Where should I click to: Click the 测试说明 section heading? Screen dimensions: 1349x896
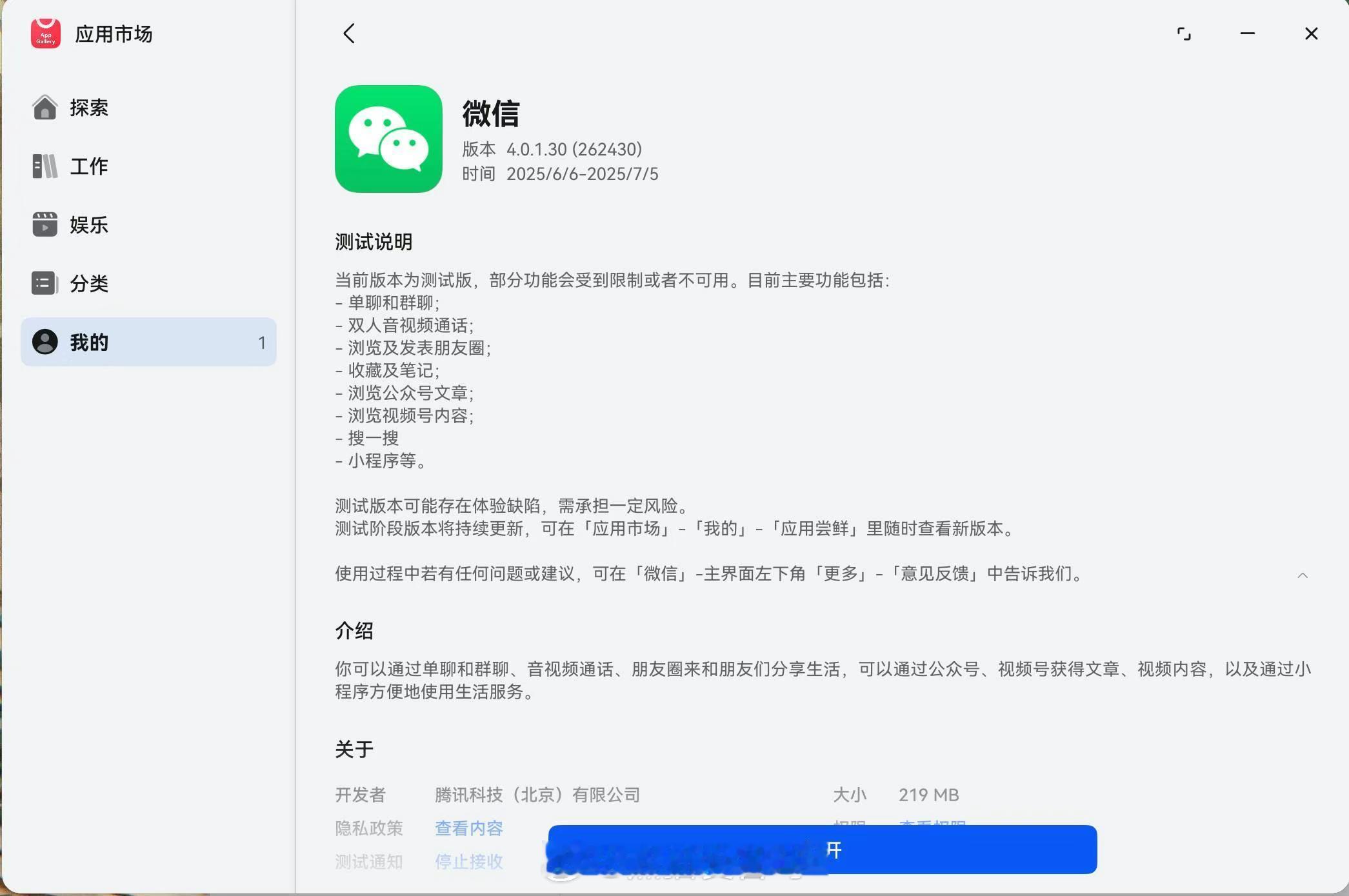pos(374,242)
